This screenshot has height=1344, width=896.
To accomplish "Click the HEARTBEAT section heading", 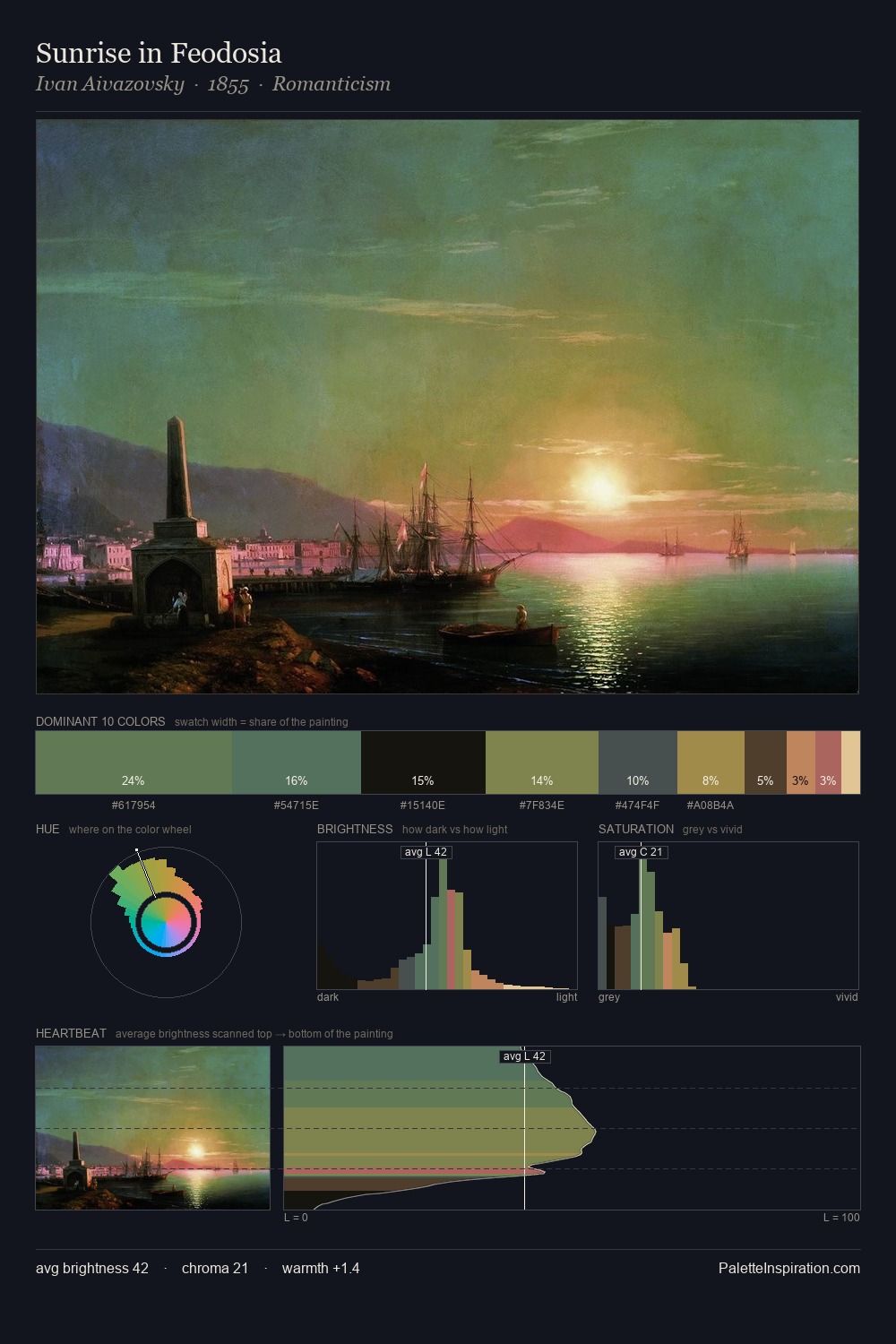I will coord(71,1033).
